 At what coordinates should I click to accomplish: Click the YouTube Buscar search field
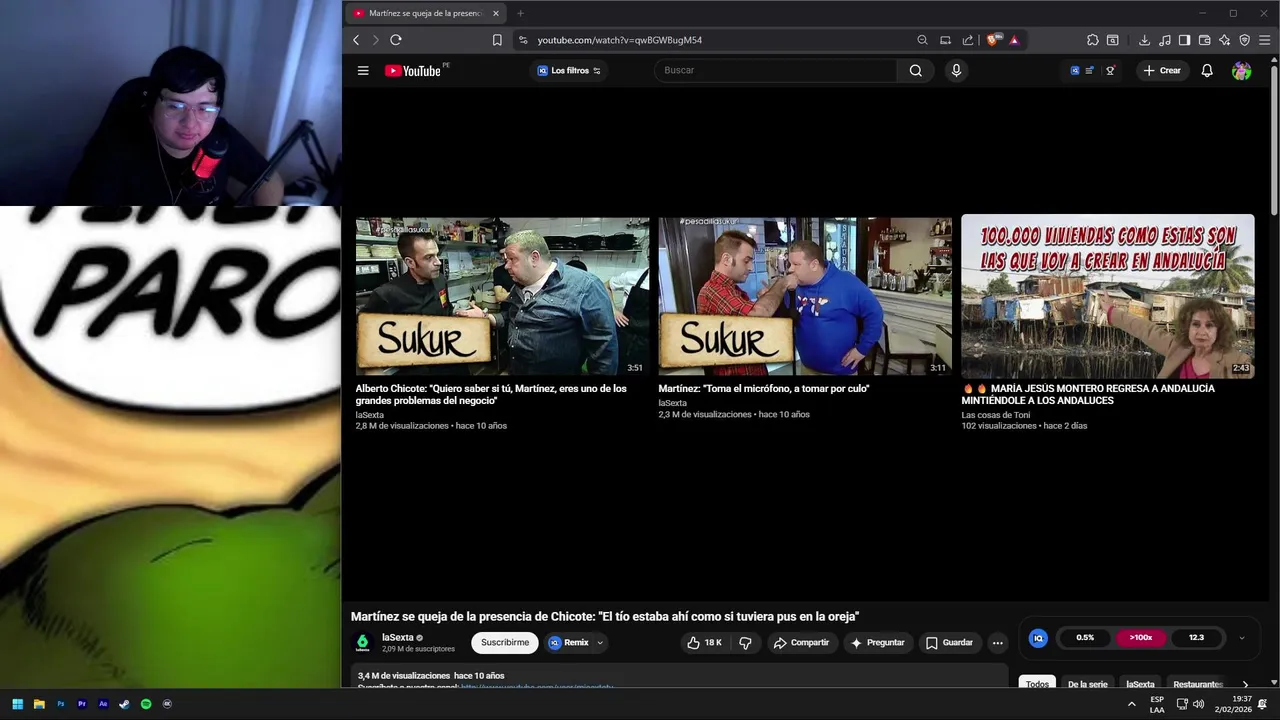[776, 70]
